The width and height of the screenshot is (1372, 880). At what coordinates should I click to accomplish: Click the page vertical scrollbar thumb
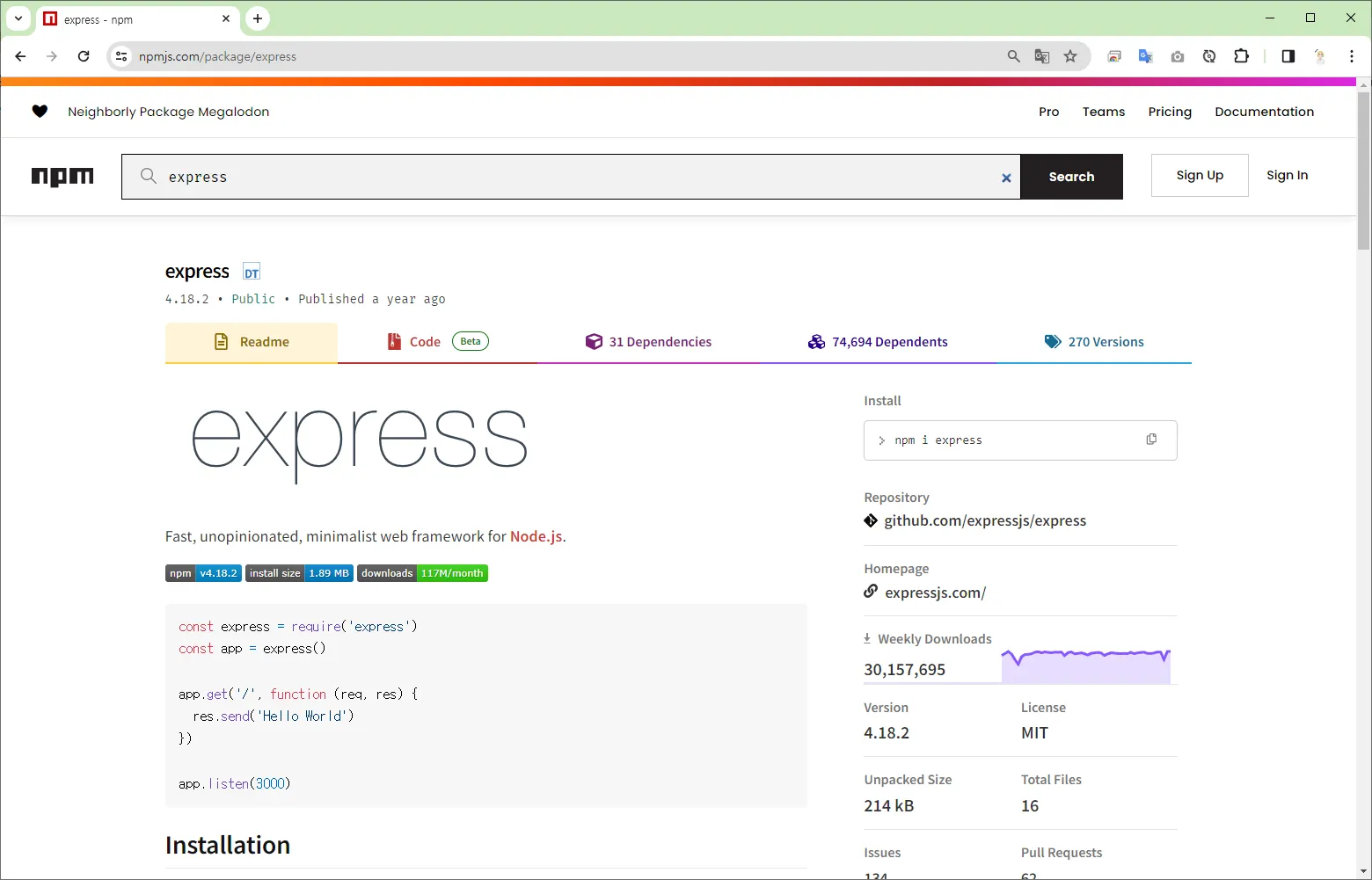click(1364, 170)
